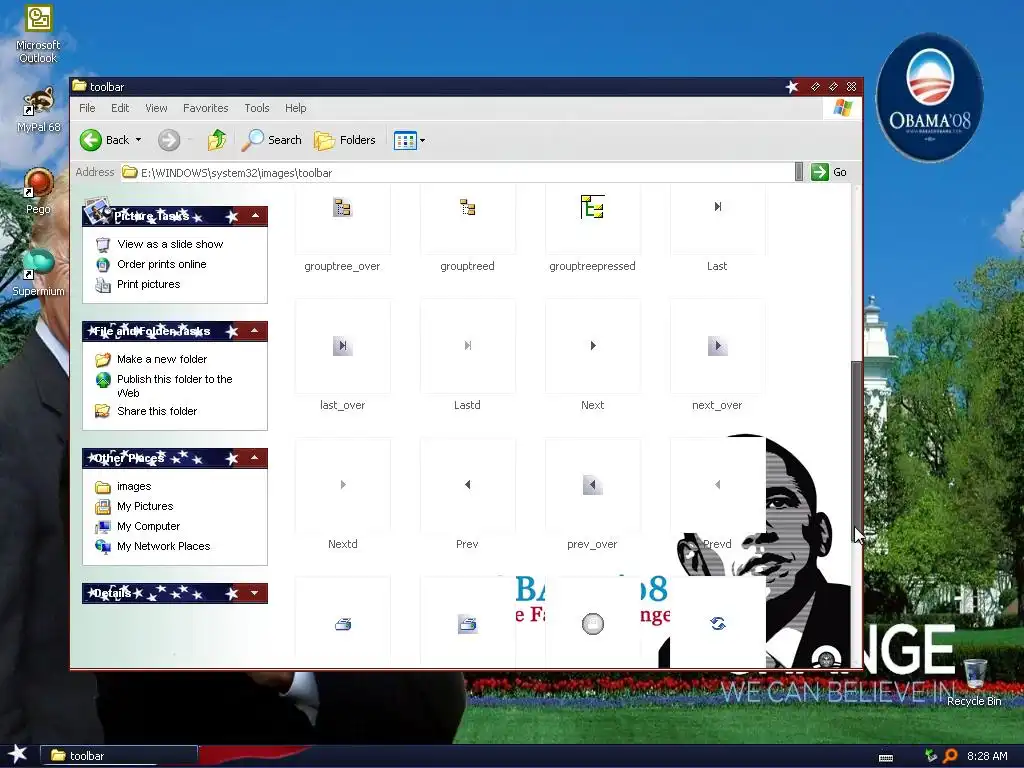1024x768 pixels.
Task: Open Microsoft Outlook desktop icon
Action: pyautogui.click(x=39, y=35)
